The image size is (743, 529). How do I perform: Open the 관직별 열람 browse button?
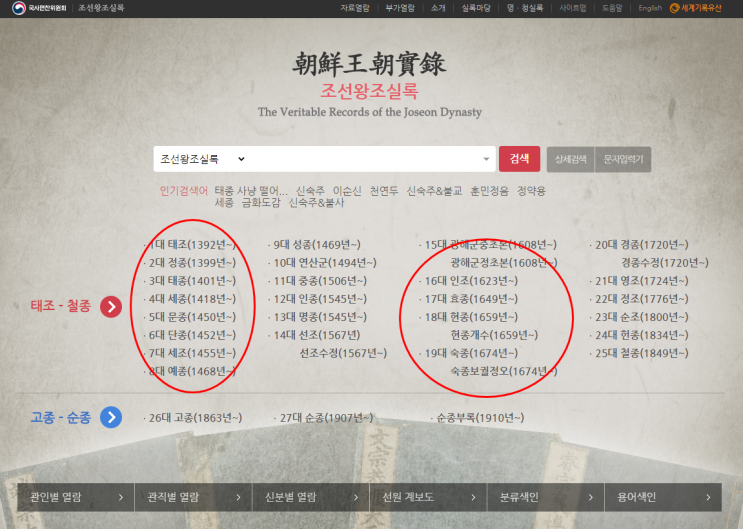coord(193,497)
